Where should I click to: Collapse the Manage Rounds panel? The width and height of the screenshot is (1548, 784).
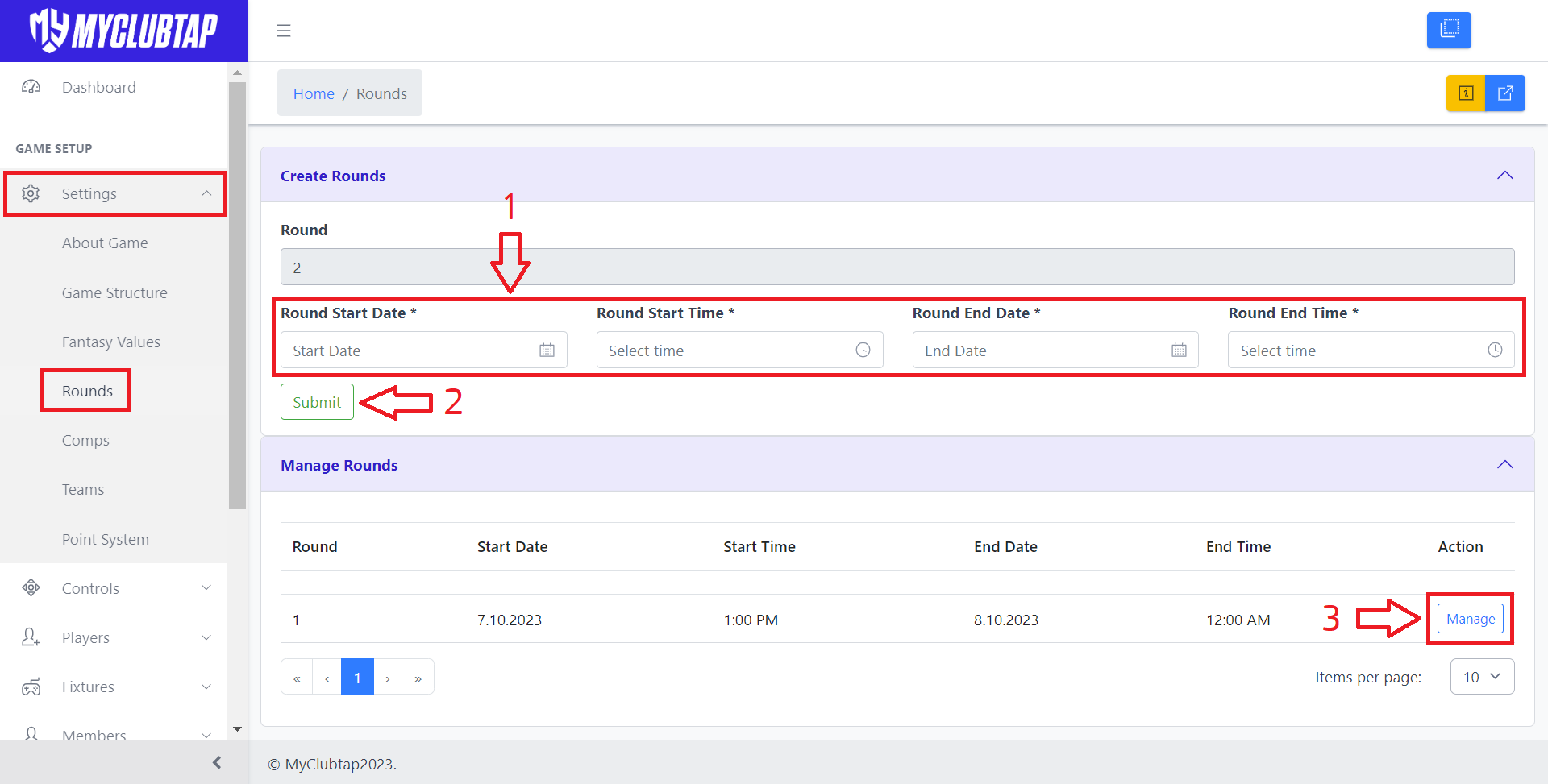[1504, 465]
